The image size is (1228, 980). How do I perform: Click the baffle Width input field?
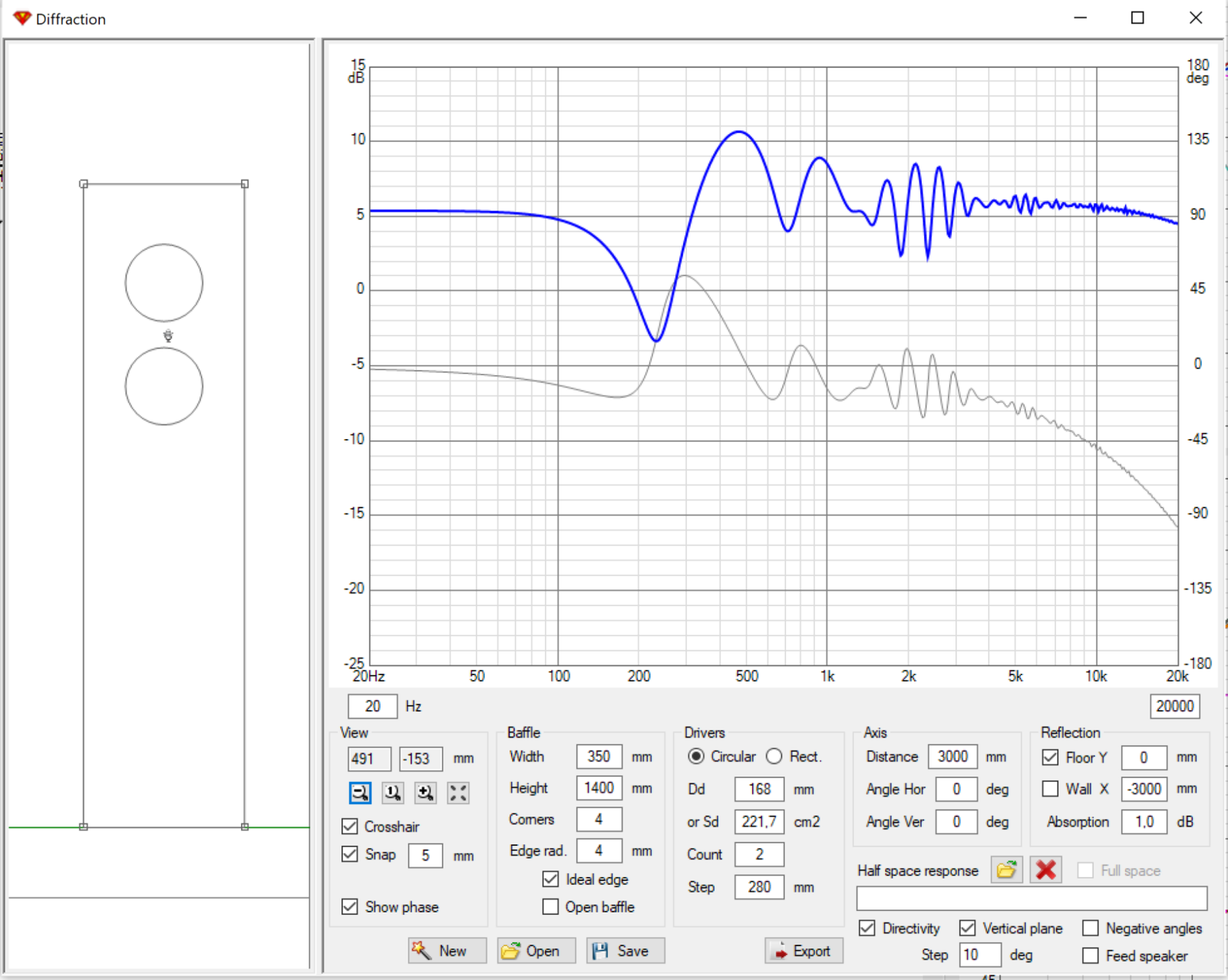point(599,757)
